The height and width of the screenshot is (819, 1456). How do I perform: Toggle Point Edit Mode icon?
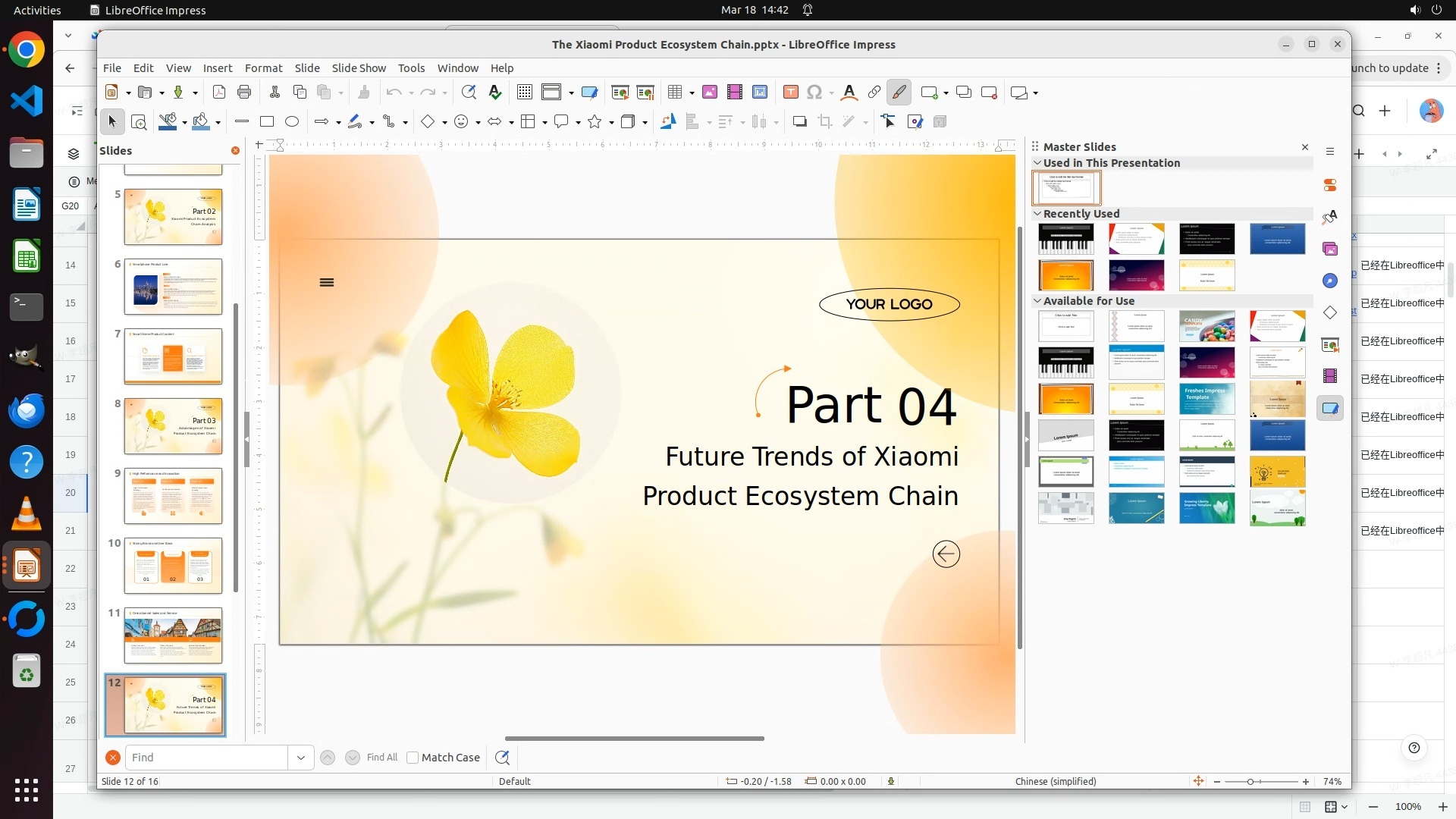[889, 121]
